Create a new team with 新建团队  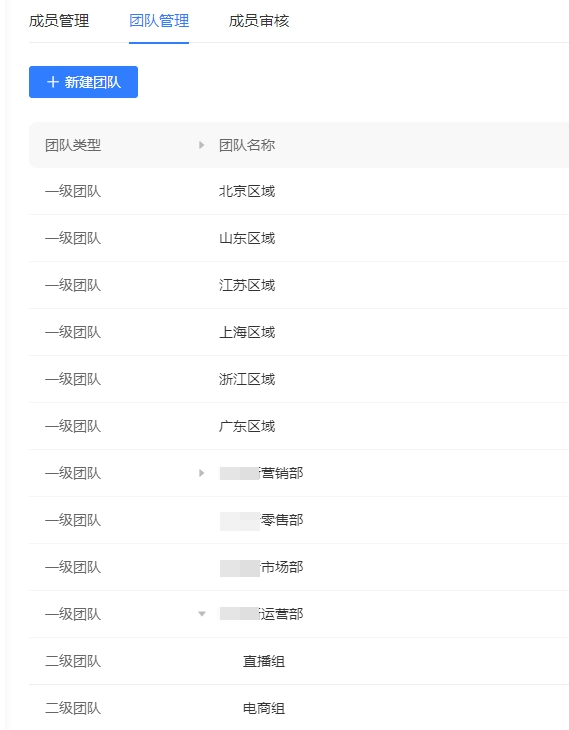[83, 82]
